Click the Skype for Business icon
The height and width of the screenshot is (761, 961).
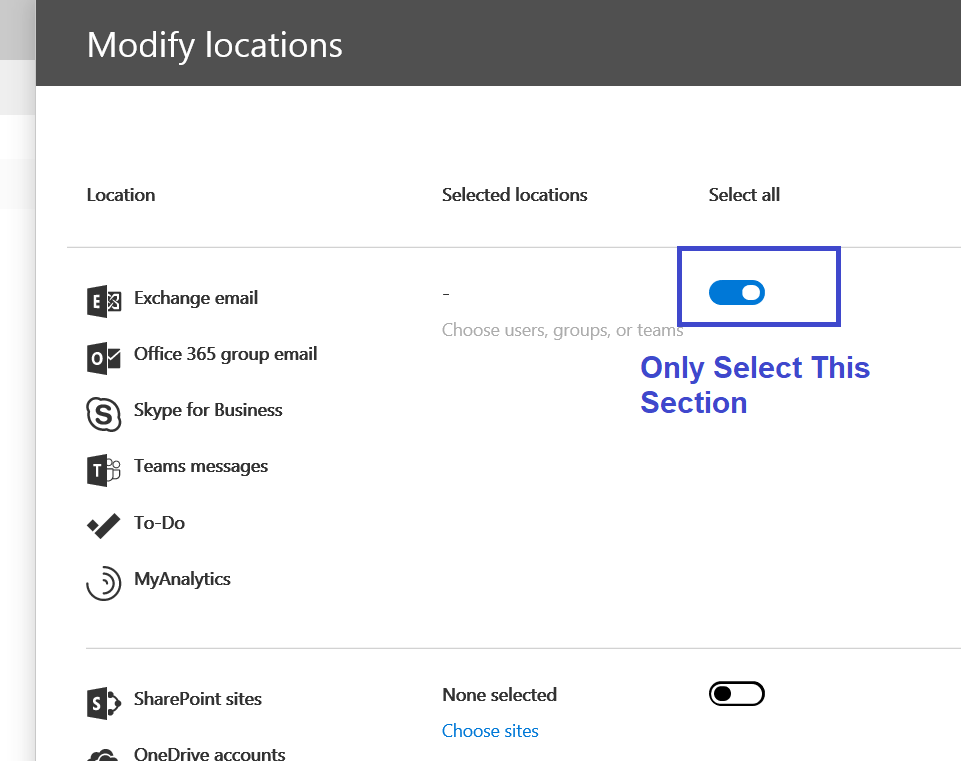click(104, 414)
